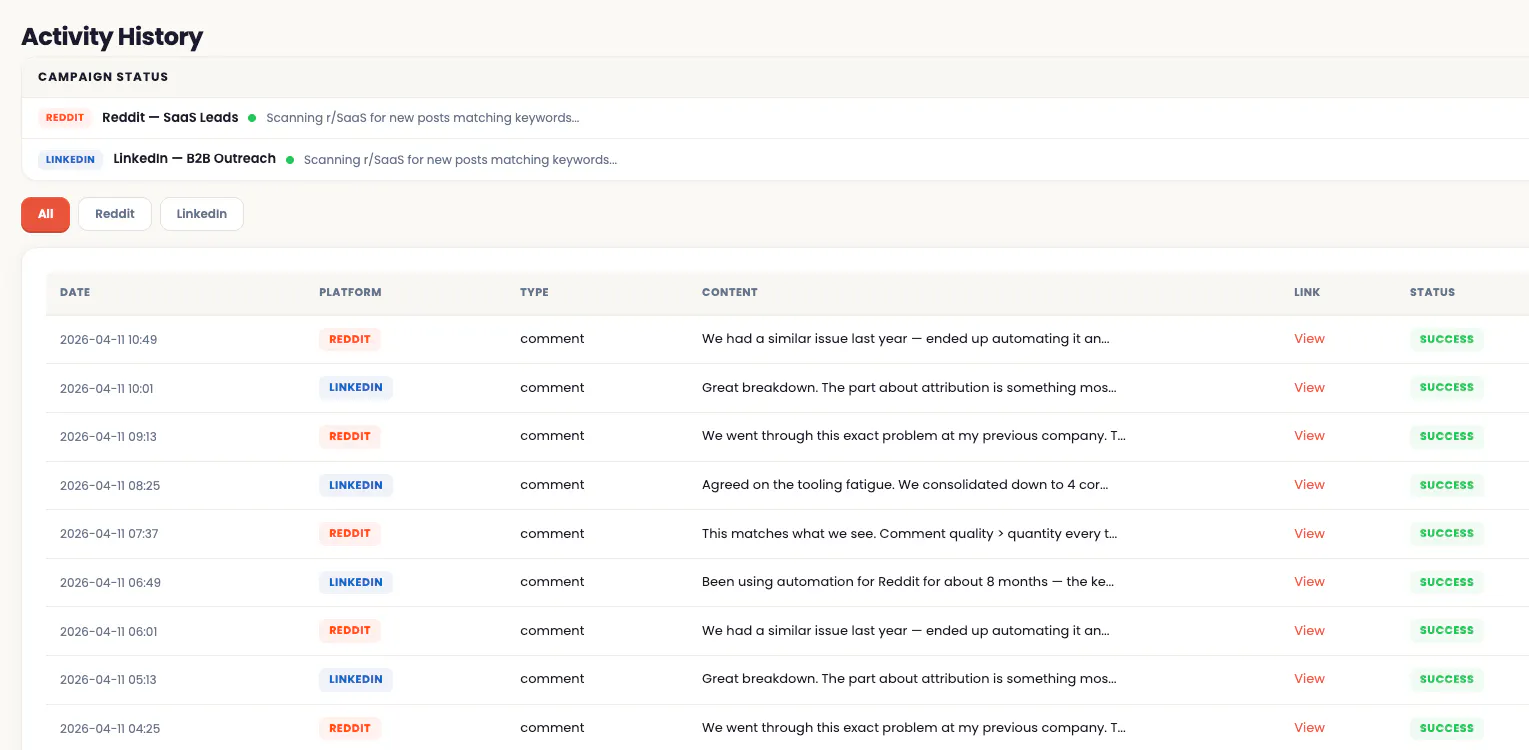Sort by the Date column header

tap(75, 293)
